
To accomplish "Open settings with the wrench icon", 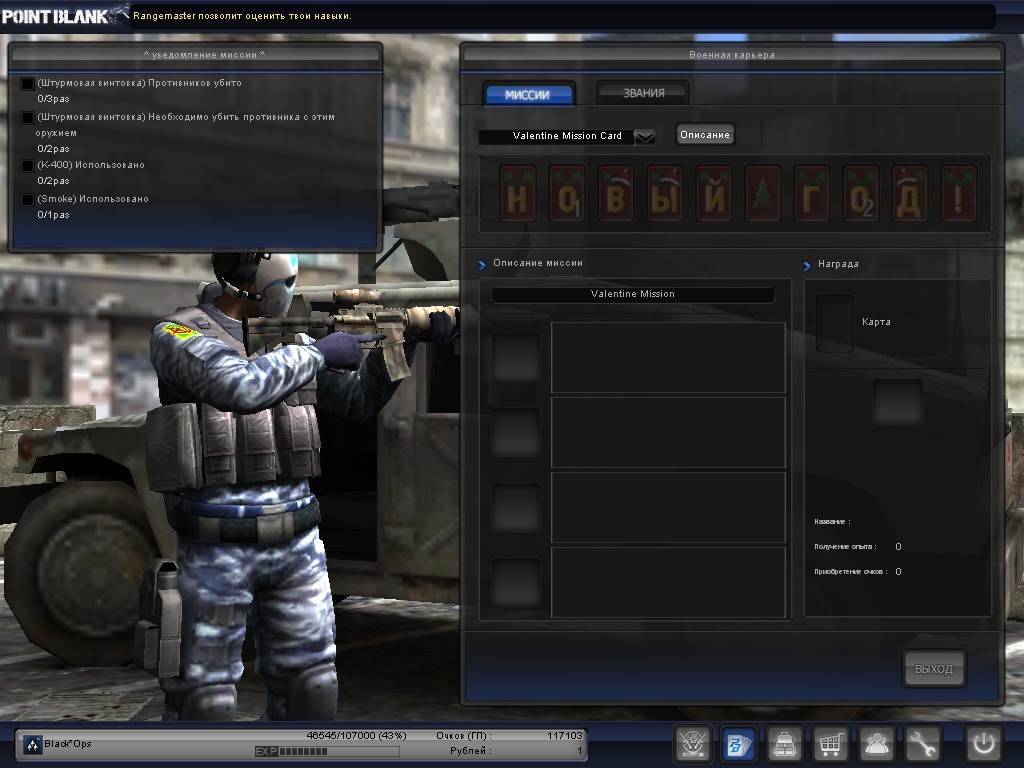I will pos(923,744).
